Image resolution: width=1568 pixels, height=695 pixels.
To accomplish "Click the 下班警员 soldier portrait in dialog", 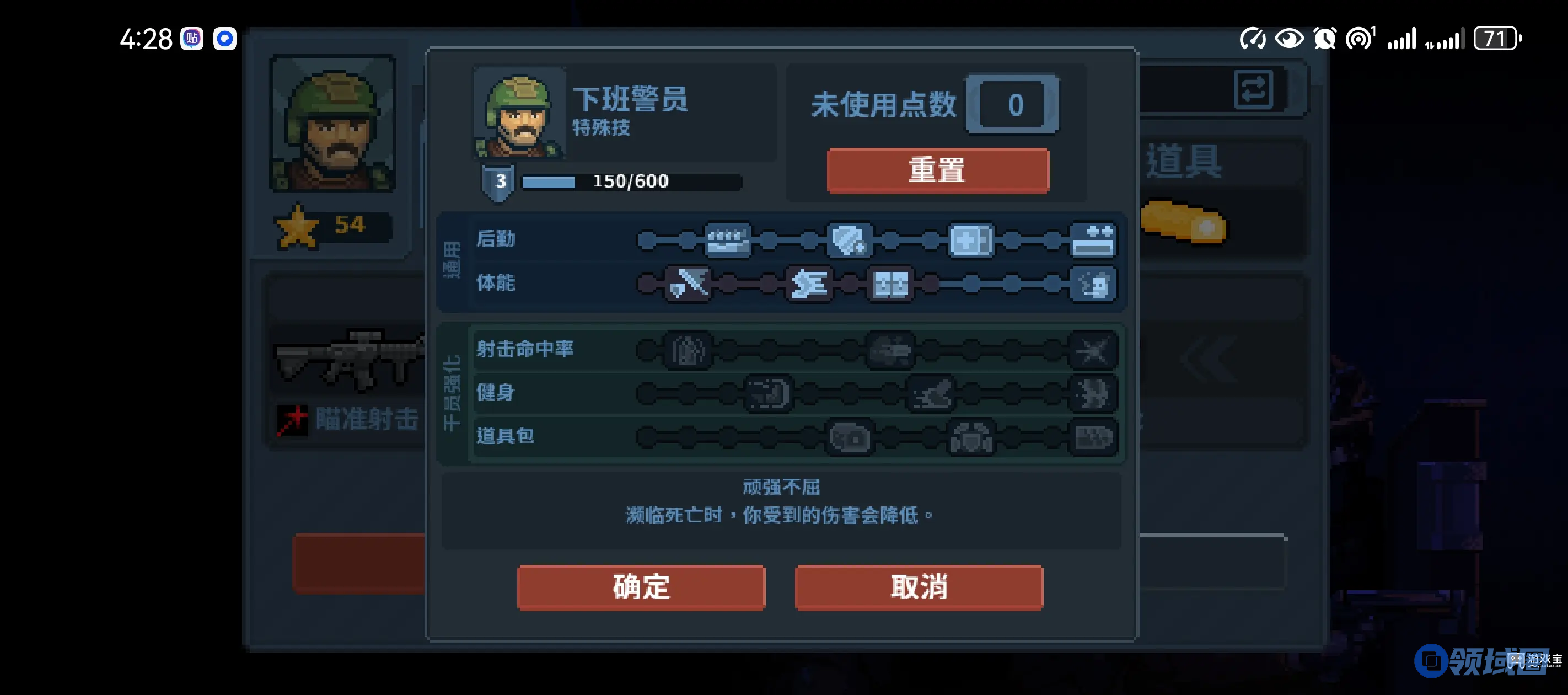I will pyautogui.click(x=519, y=112).
